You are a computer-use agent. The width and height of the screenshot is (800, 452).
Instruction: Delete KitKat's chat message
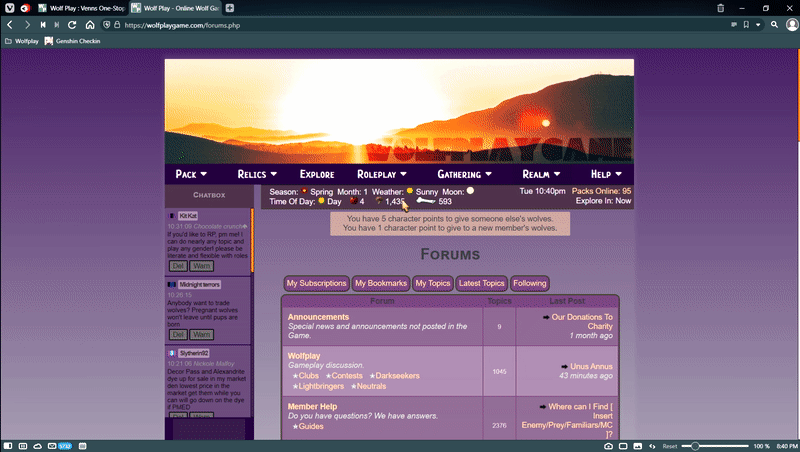(x=178, y=266)
